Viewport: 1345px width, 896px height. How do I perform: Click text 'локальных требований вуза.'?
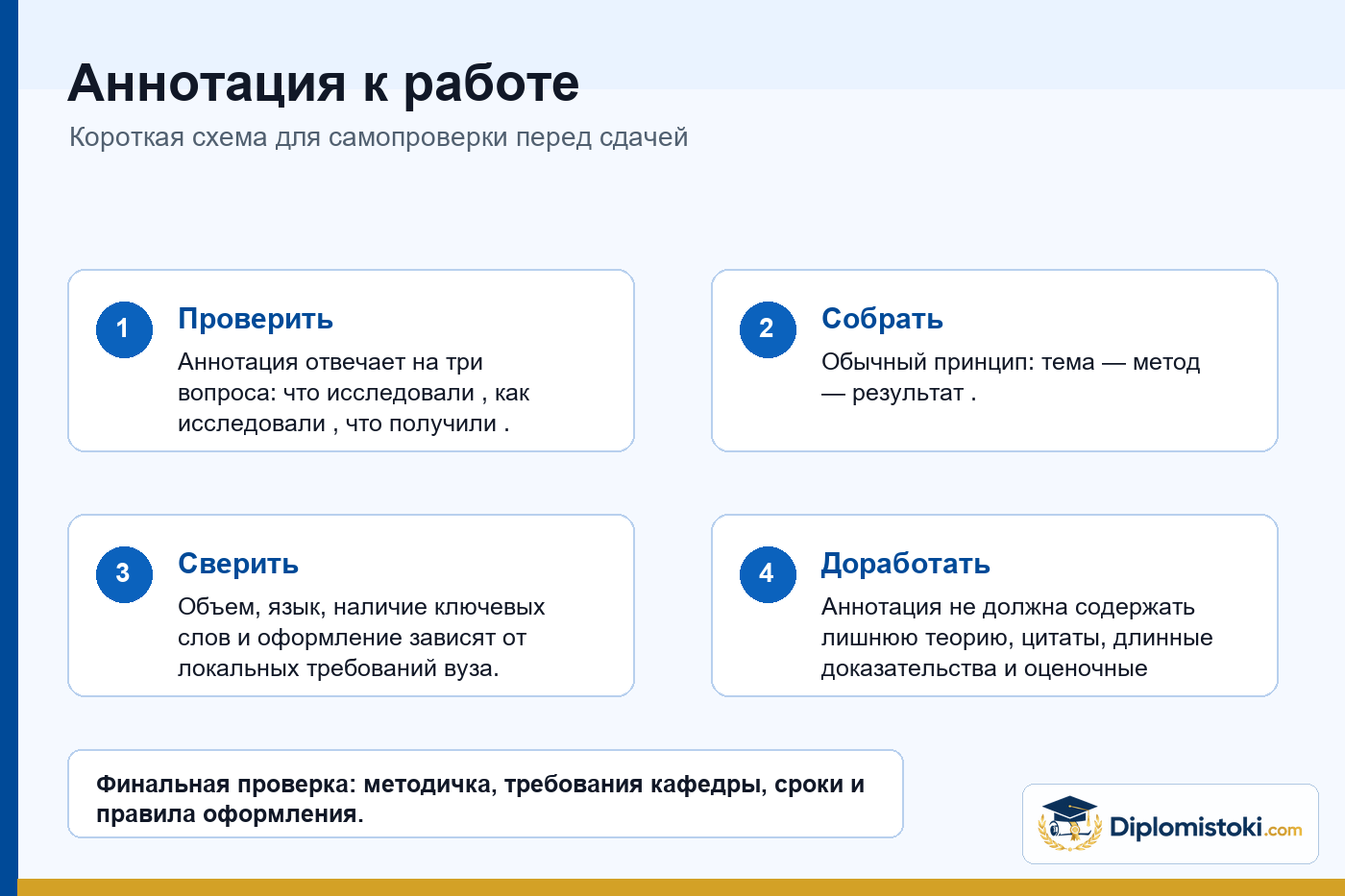(338, 668)
